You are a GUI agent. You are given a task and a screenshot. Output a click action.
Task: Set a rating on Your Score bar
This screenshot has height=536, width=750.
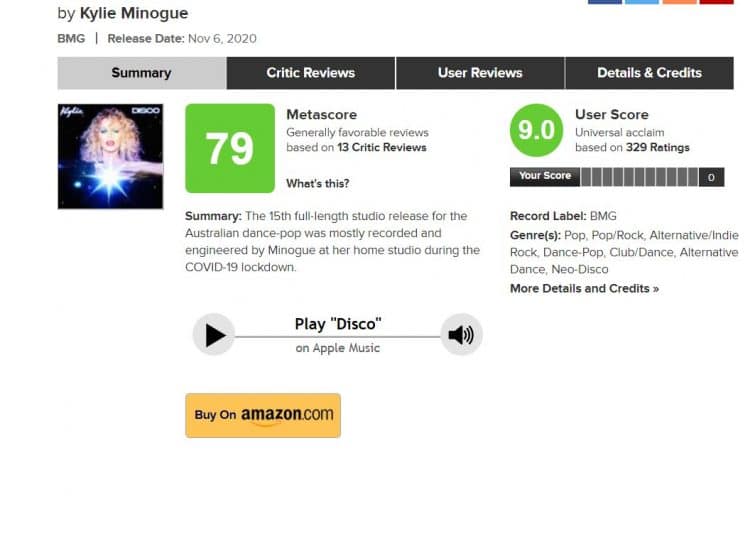[640, 177]
